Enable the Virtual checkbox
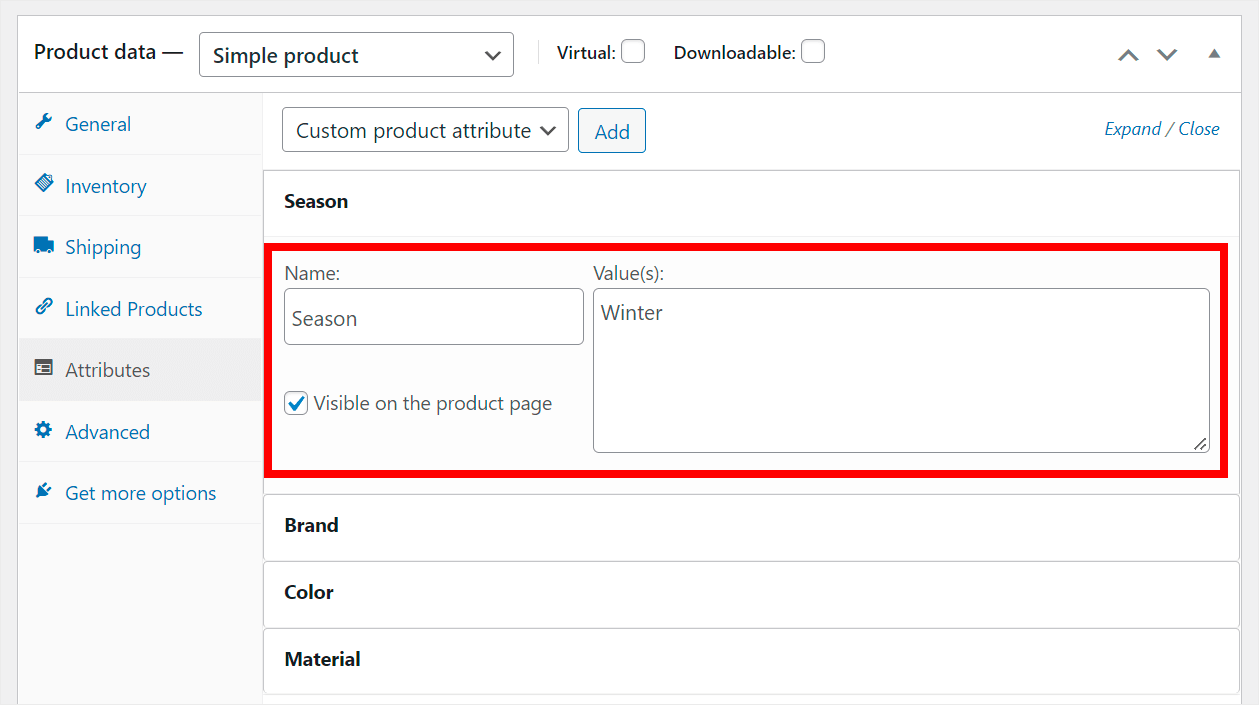Screen dimensions: 1259x705 pos(633,51)
